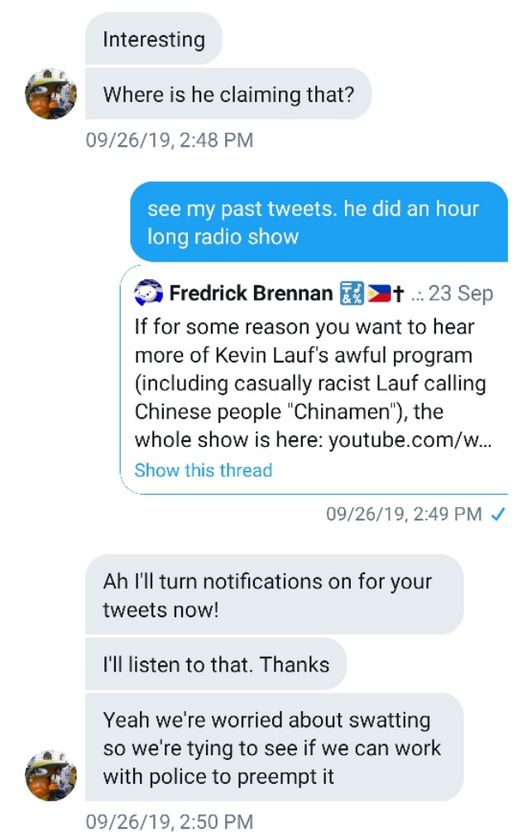518x840 pixels.
Task: Select the 'I'll listen to that. Thanks' bubble
Action: [x=216, y=664]
